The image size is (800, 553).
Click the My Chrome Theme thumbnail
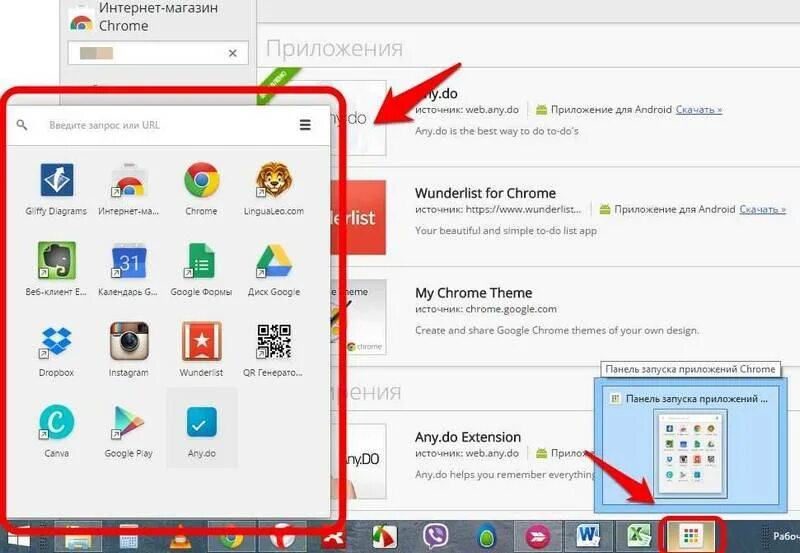(x=359, y=317)
